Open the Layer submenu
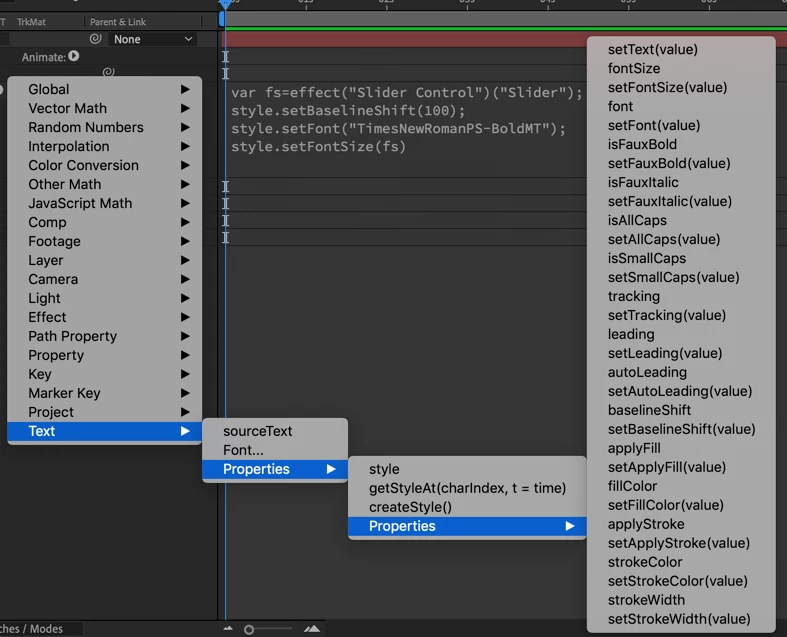The height and width of the screenshot is (637, 787). click(x=104, y=261)
